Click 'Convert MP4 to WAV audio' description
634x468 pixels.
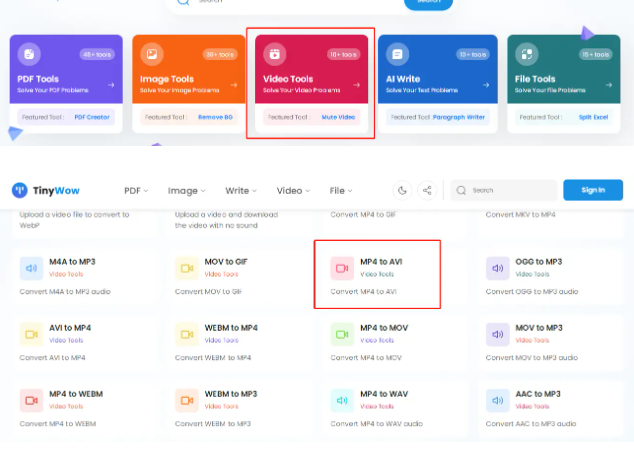tap(376, 424)
